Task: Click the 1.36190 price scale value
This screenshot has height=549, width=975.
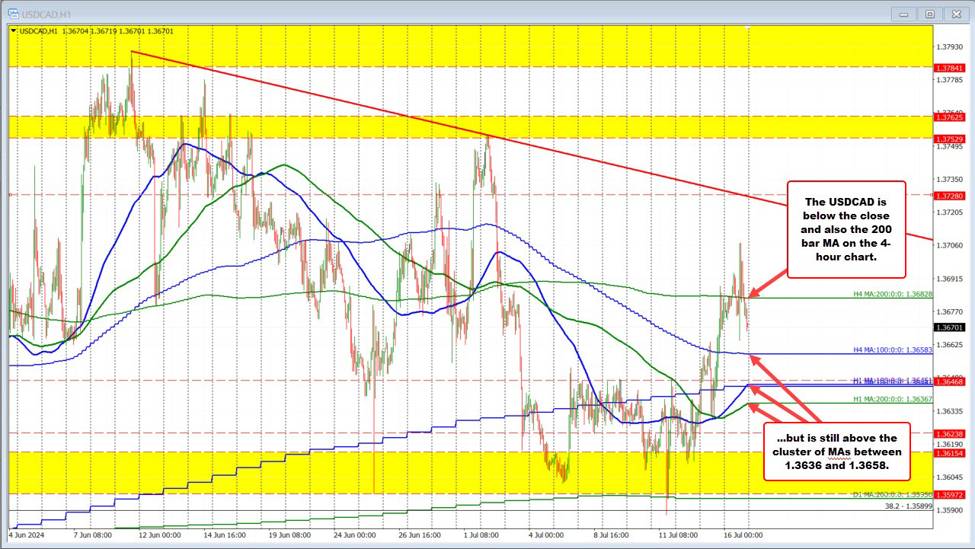Action: [949, 444]
